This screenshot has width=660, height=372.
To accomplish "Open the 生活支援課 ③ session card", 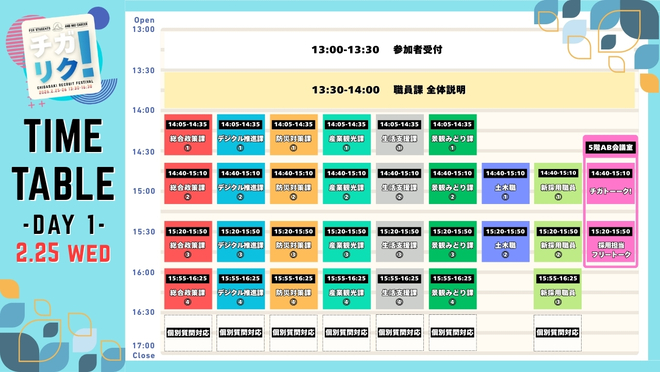I will 399,242.
